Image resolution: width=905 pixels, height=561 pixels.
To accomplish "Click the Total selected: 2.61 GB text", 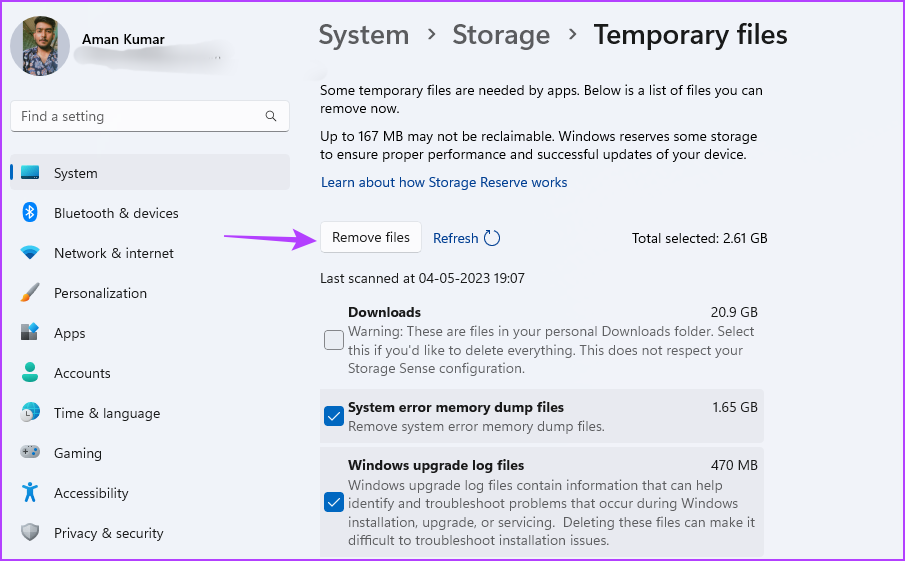I will (x=700, y=238).
